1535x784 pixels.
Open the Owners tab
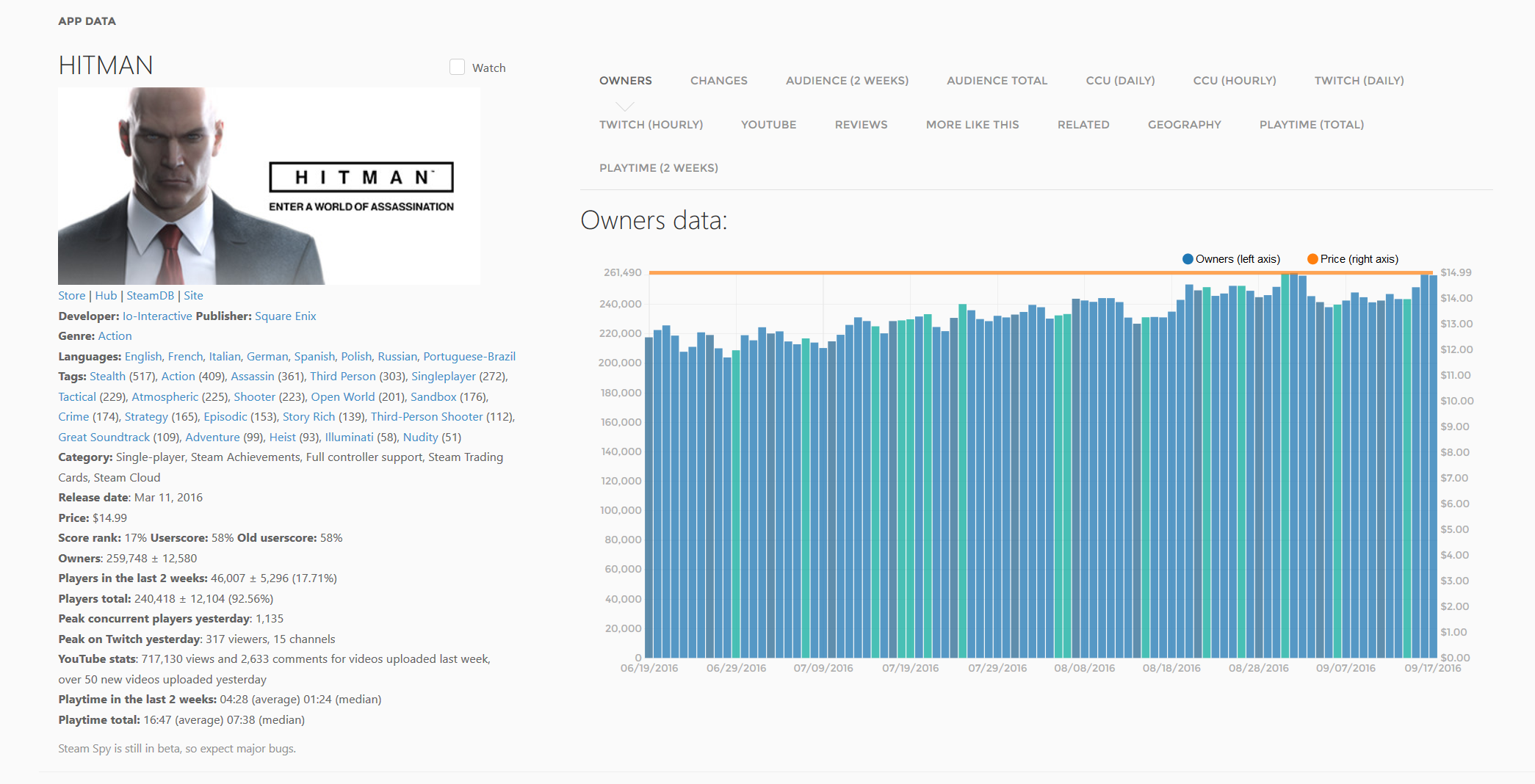625,81
